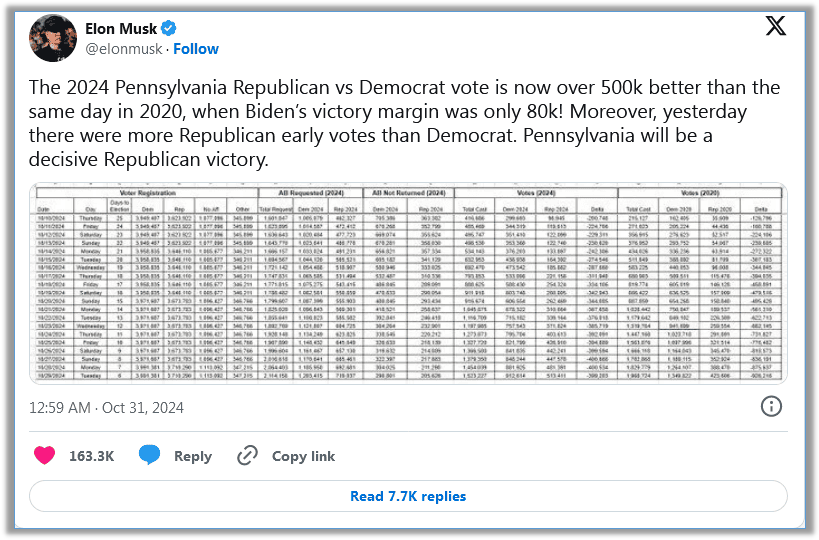Click the Follow link

click(x=196, y=49)
